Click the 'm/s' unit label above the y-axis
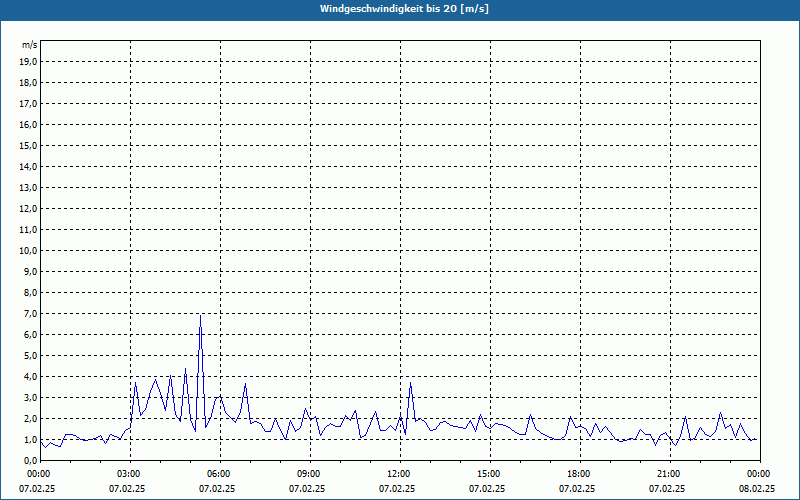800x500 pixels. click(29, 45)
